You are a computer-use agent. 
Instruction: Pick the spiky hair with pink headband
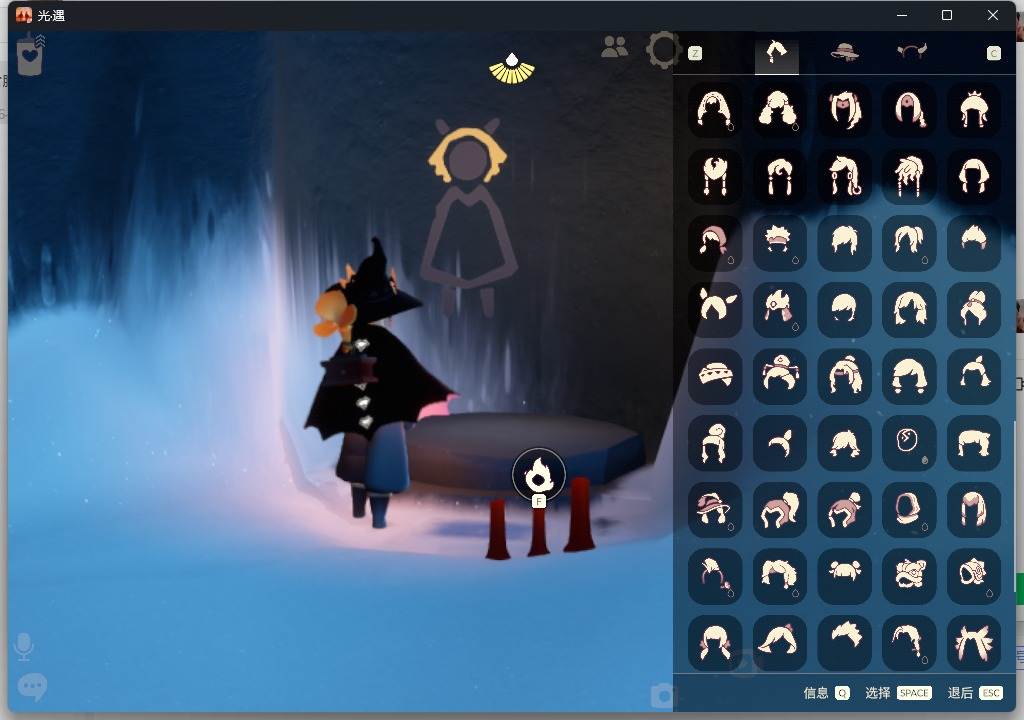779,243
